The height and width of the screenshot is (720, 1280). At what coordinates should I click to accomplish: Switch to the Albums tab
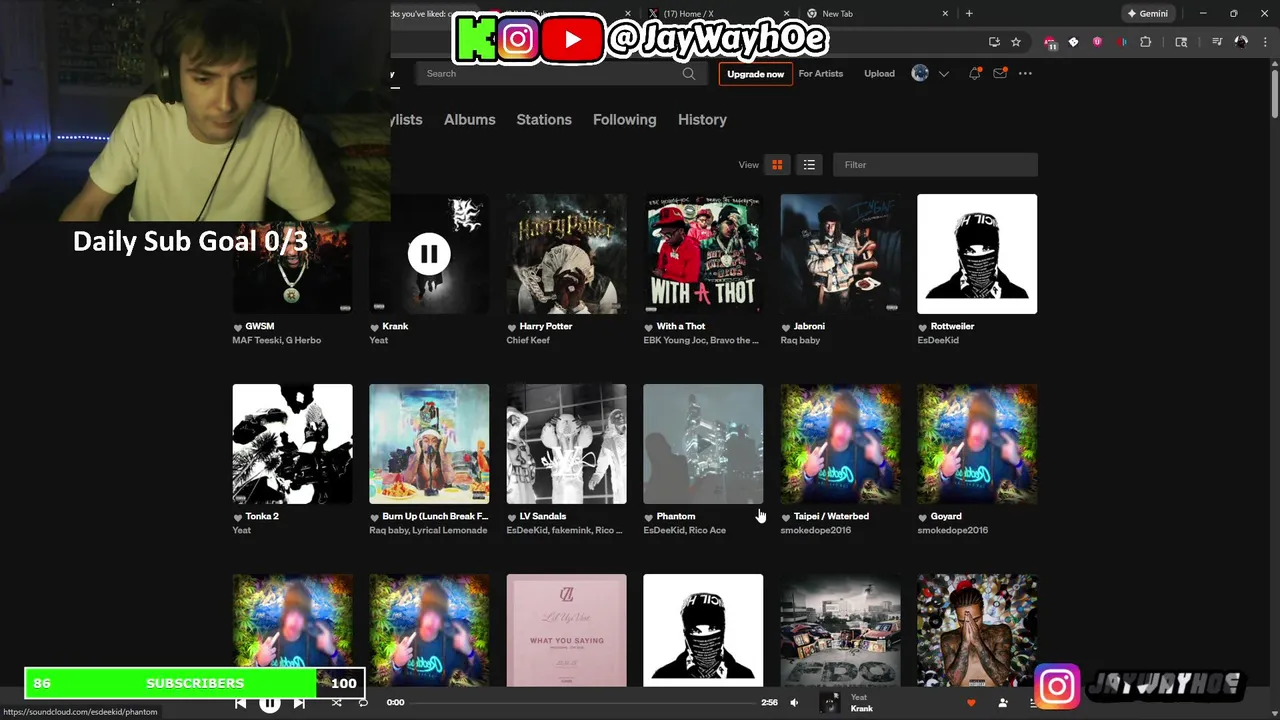pos(470,120)
